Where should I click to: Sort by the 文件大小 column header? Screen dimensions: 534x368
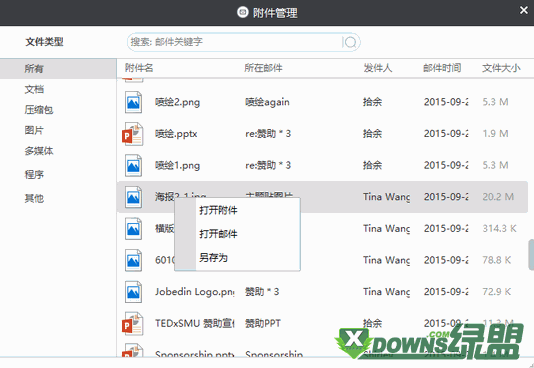click(x=501, y=68)
